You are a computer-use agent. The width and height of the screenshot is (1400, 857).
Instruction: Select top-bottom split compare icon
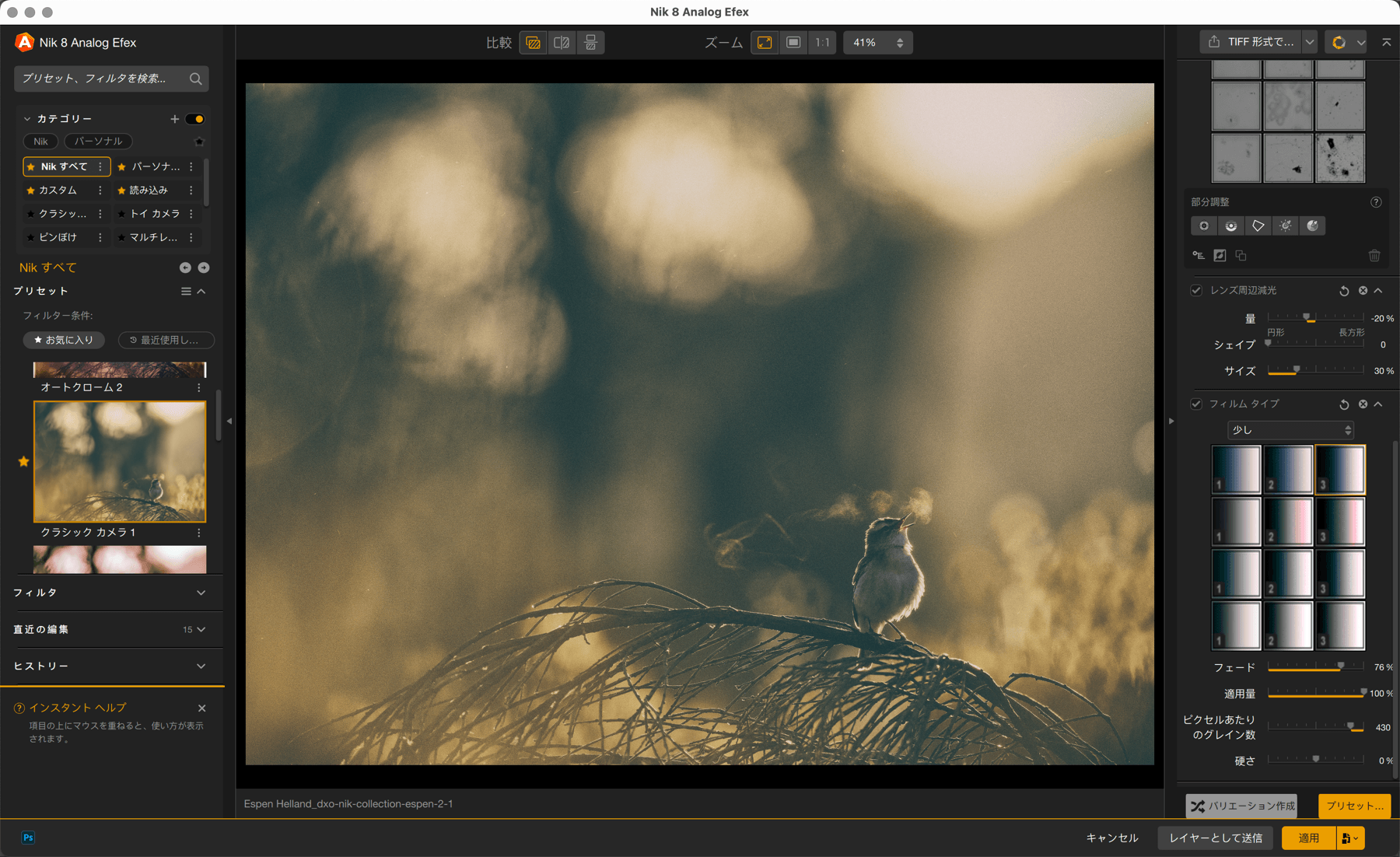click(591, 43)
